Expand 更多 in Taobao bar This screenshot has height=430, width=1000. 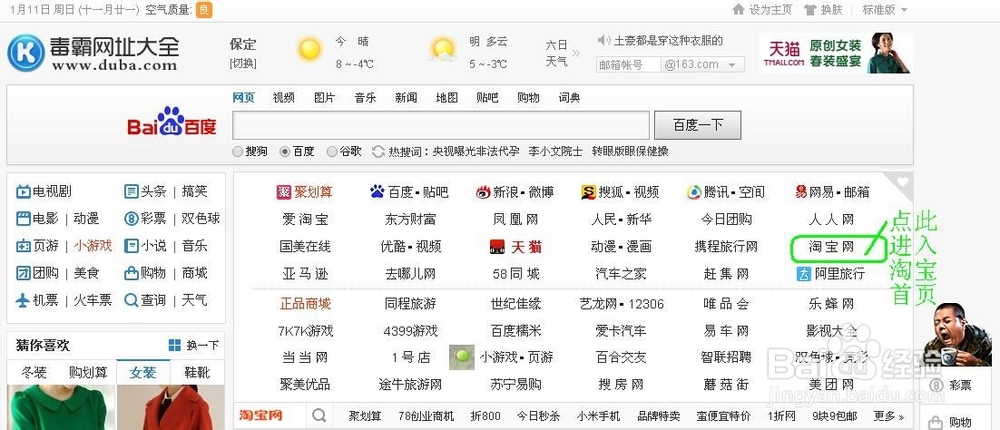pos(889,416)
